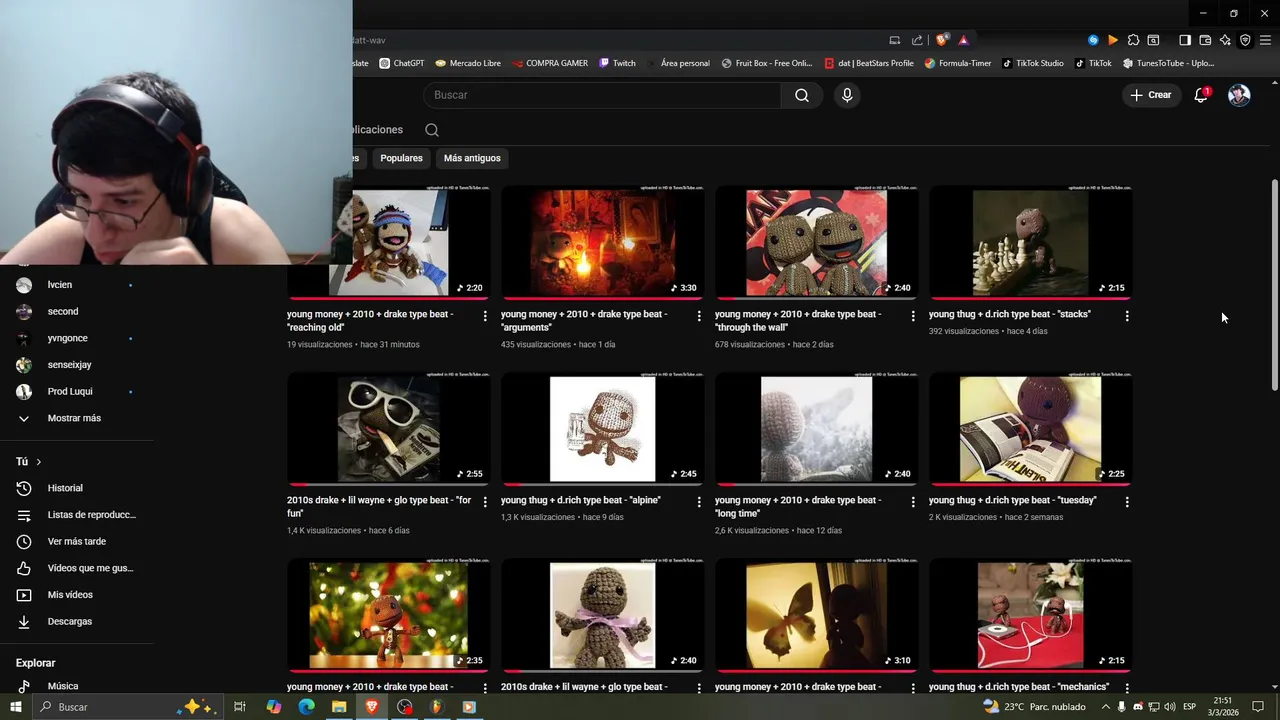Viewport: 1280px width, 720px height.
Task: Toggle the Brave sidebar panel icon
Action: click(1185, 40)
